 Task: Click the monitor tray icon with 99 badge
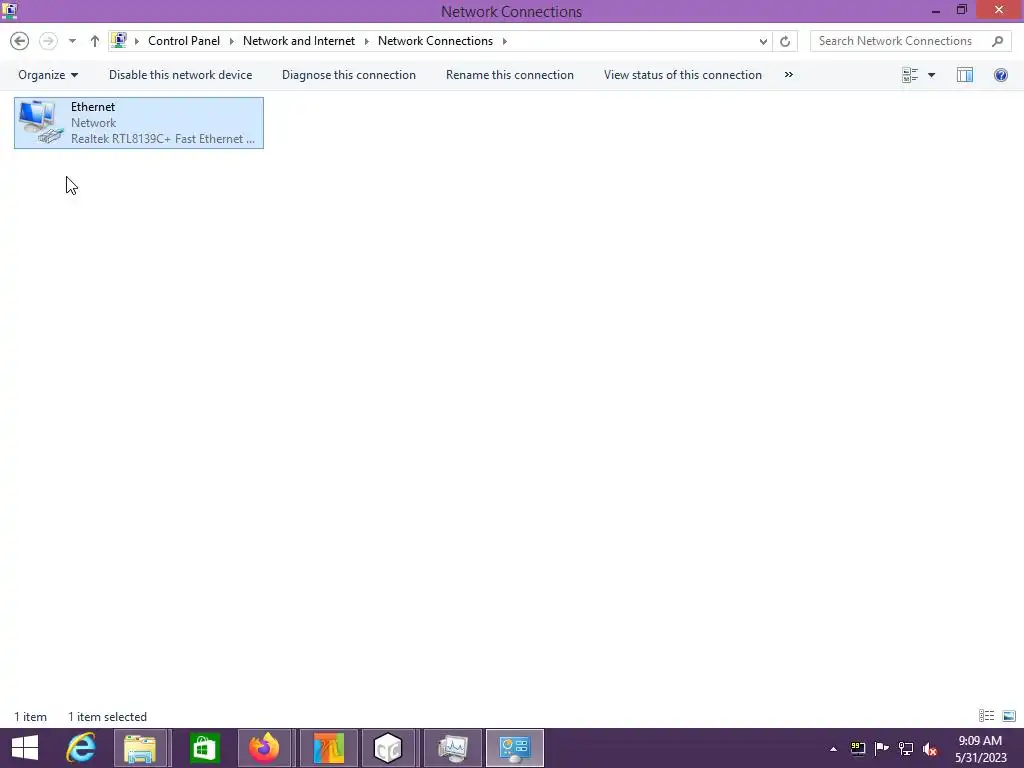(x=857, y=748)
